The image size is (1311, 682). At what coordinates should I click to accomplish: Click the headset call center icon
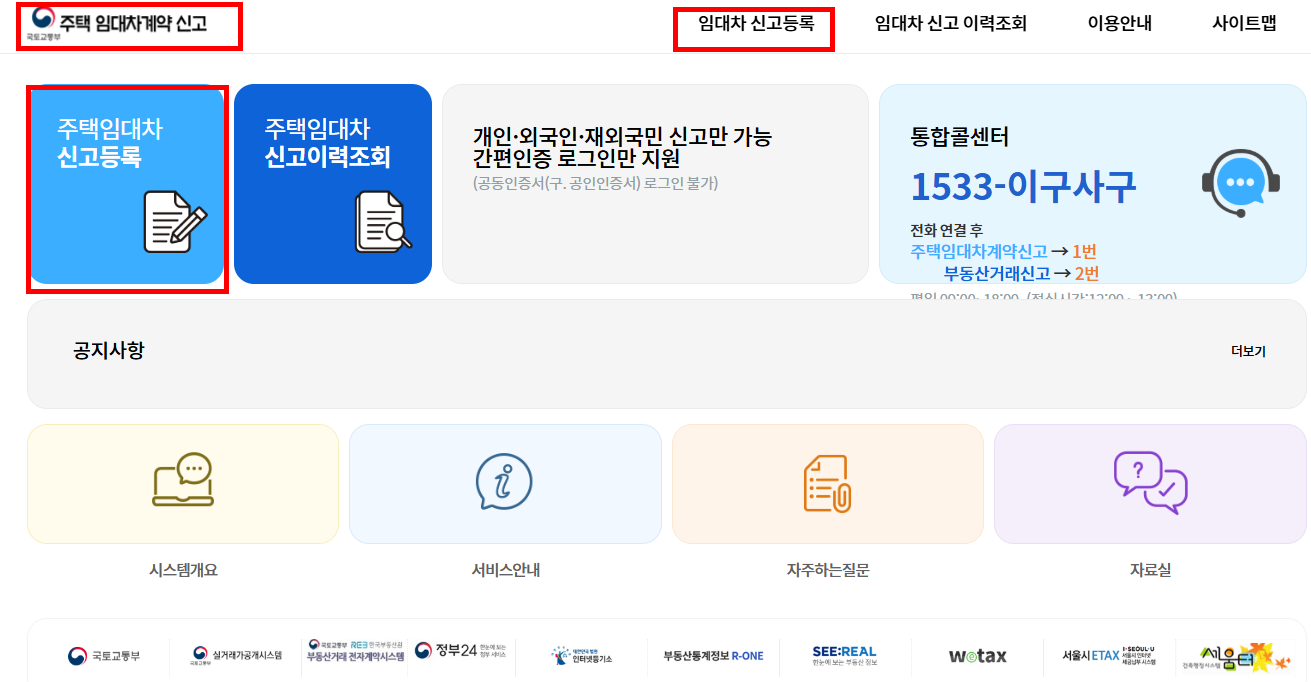pyautogui.click(x=1240, y=183)
